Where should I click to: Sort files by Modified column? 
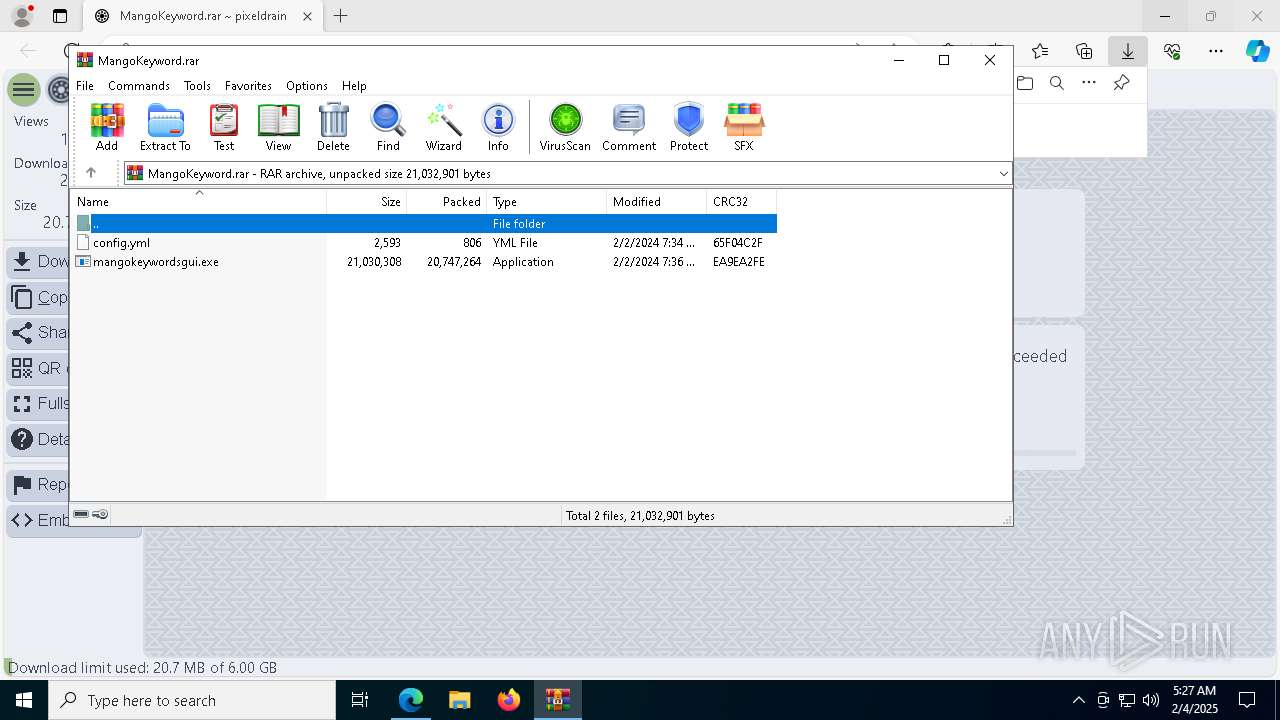657,202
